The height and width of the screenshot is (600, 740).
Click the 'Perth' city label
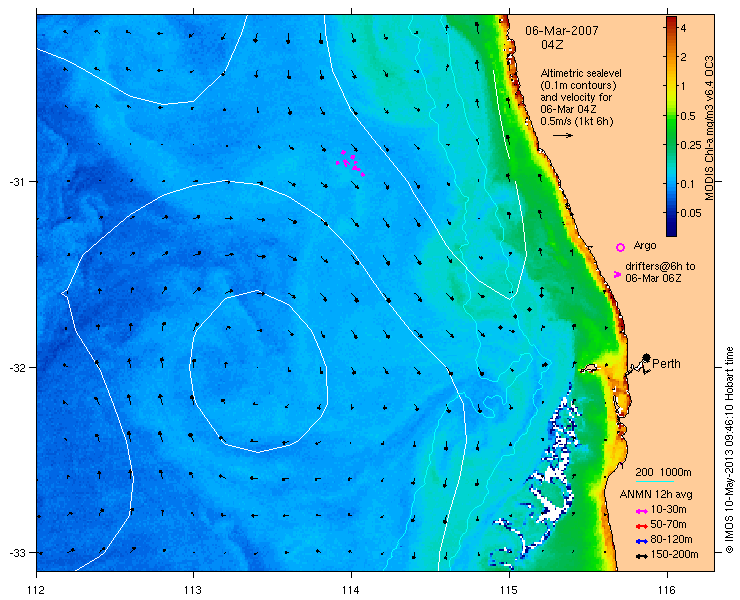click(x=666, y=363)
